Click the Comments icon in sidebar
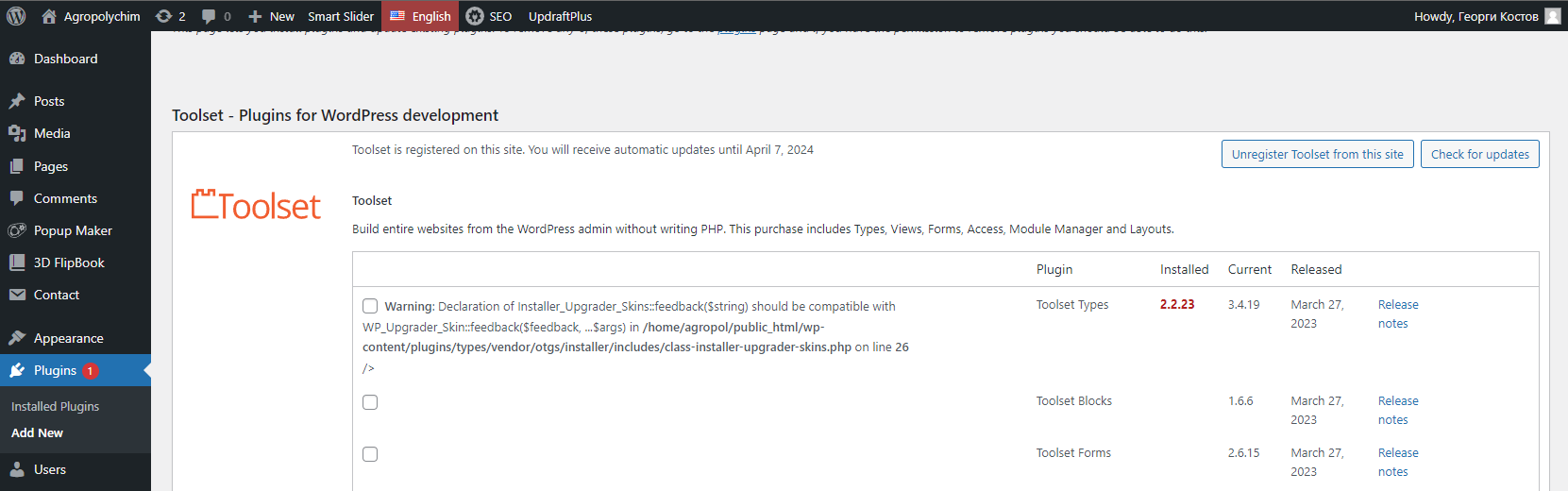 [x=17, y=198]
